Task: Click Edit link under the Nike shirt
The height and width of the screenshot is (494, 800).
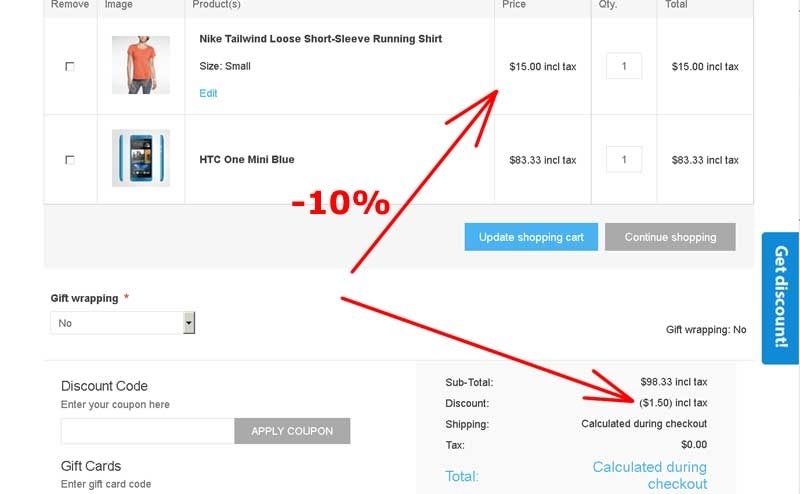Action: [208, 93]
